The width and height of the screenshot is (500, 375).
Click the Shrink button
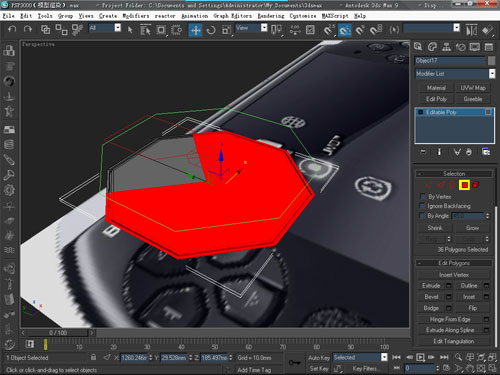click(435, 228)
